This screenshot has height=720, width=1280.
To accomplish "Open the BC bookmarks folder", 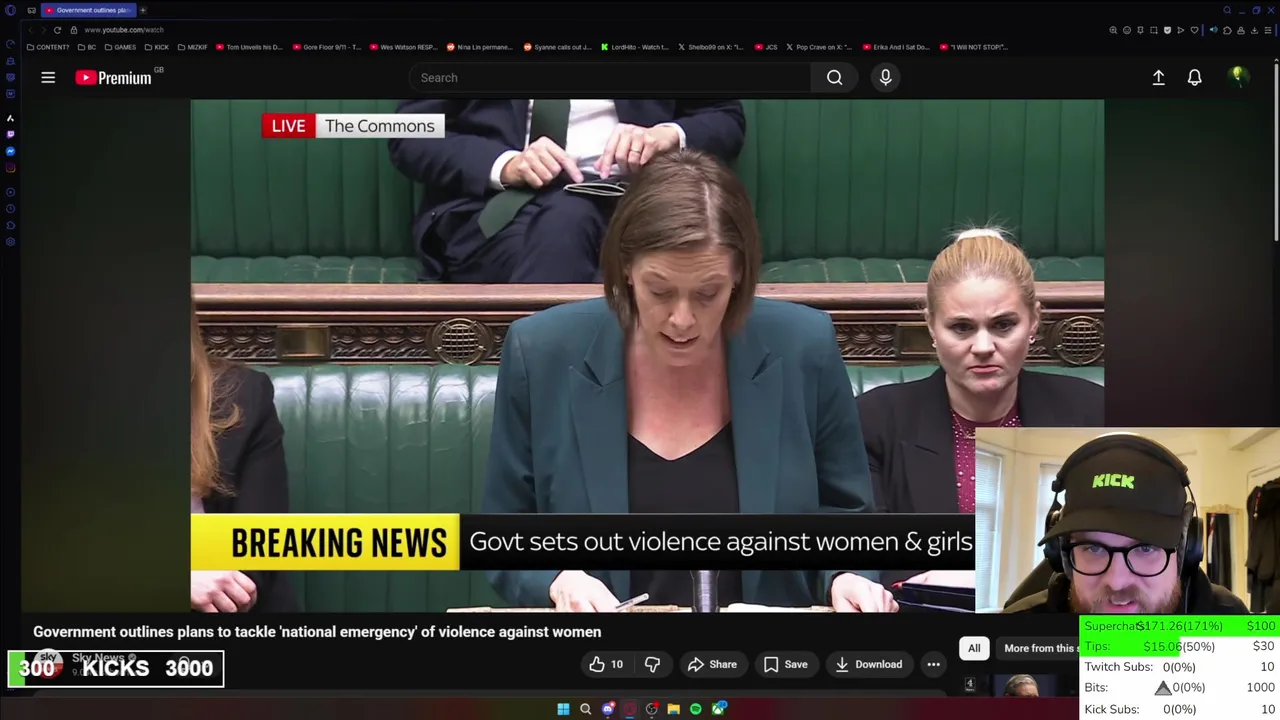I will coord(88,47).
